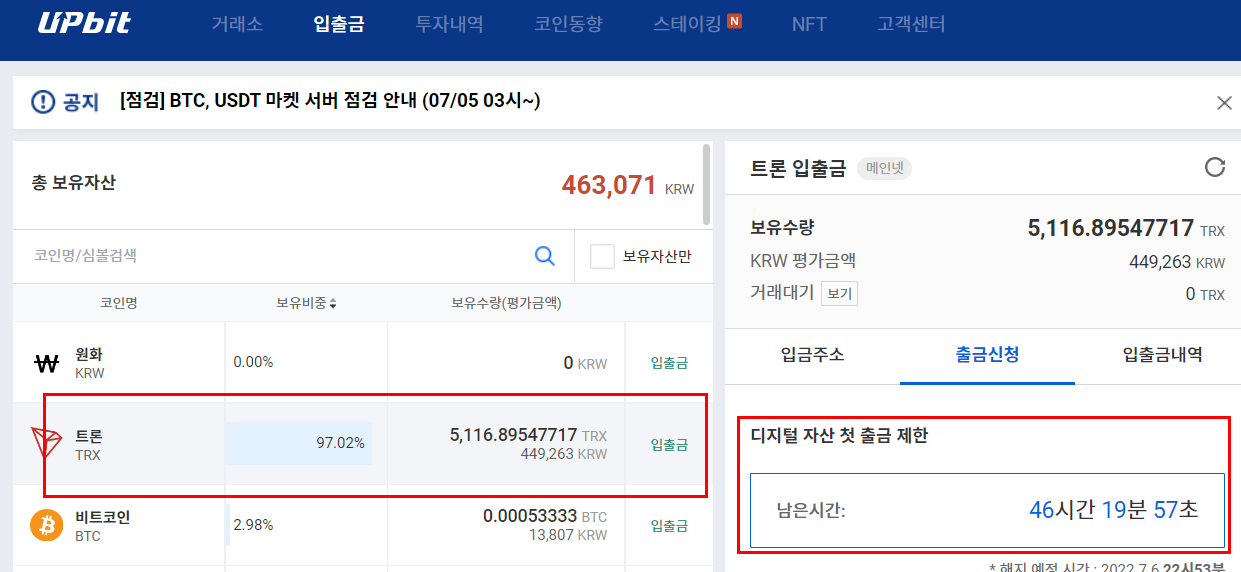
Task: Click the 공지 exclamation icon
Action: coord(43,101)
